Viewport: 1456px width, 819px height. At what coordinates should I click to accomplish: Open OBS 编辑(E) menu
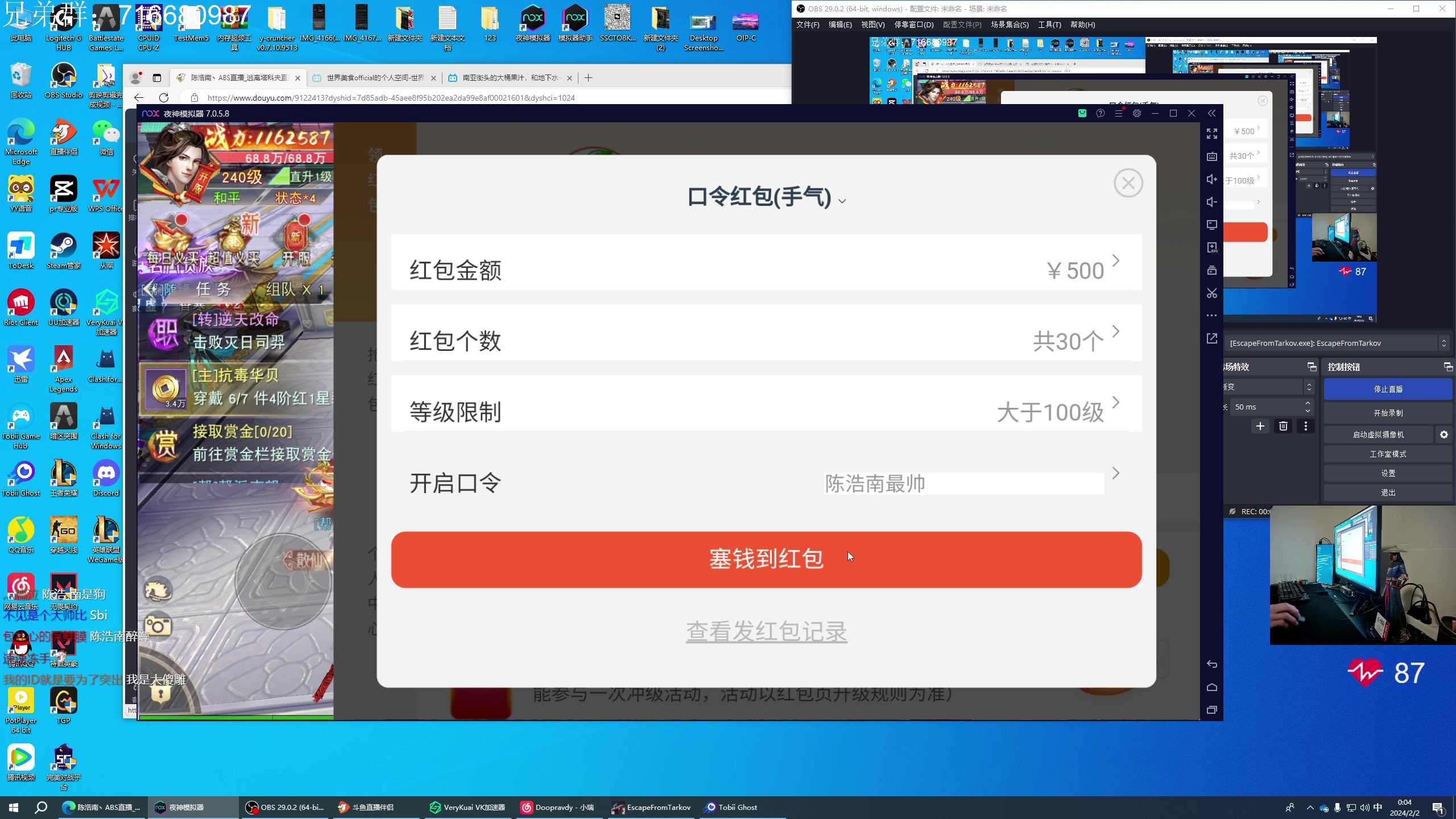click(840, 24)
